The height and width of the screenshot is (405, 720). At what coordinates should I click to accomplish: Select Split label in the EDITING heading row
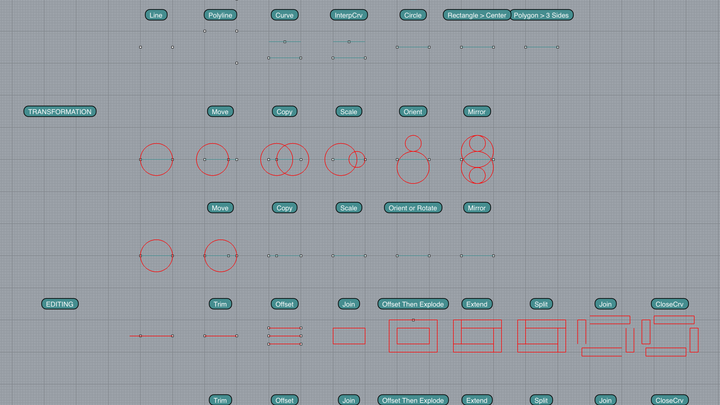pos(541,304)
